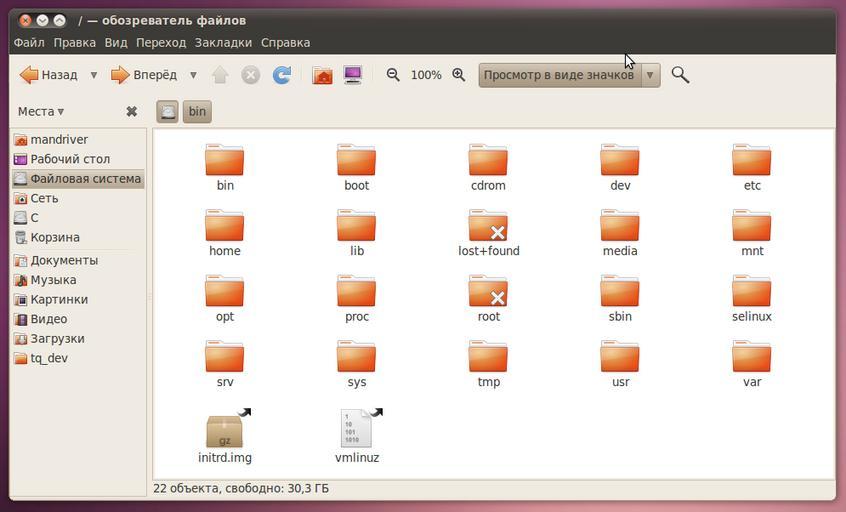Click the Up arrow toolbar icon

[220, 75]
